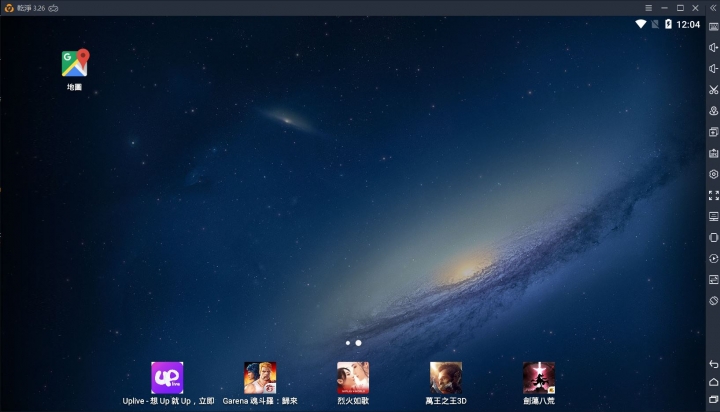Image resolution: width=720 pixels, height=412 pixels.
Task: Switch to the first home screen page dot
Action: [x=348, y=343]
